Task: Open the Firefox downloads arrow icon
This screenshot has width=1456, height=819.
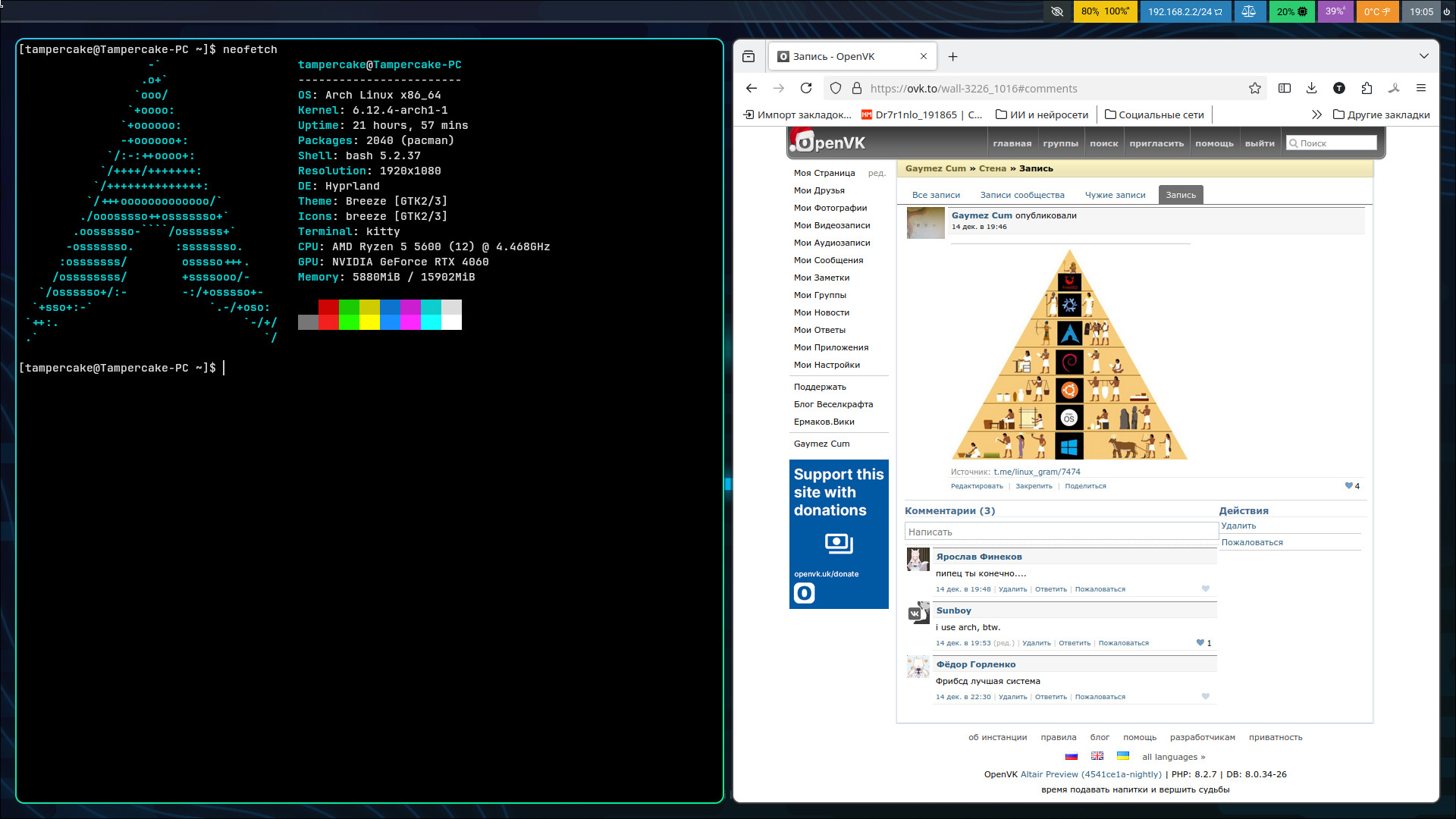Action: click(1311, 88)
